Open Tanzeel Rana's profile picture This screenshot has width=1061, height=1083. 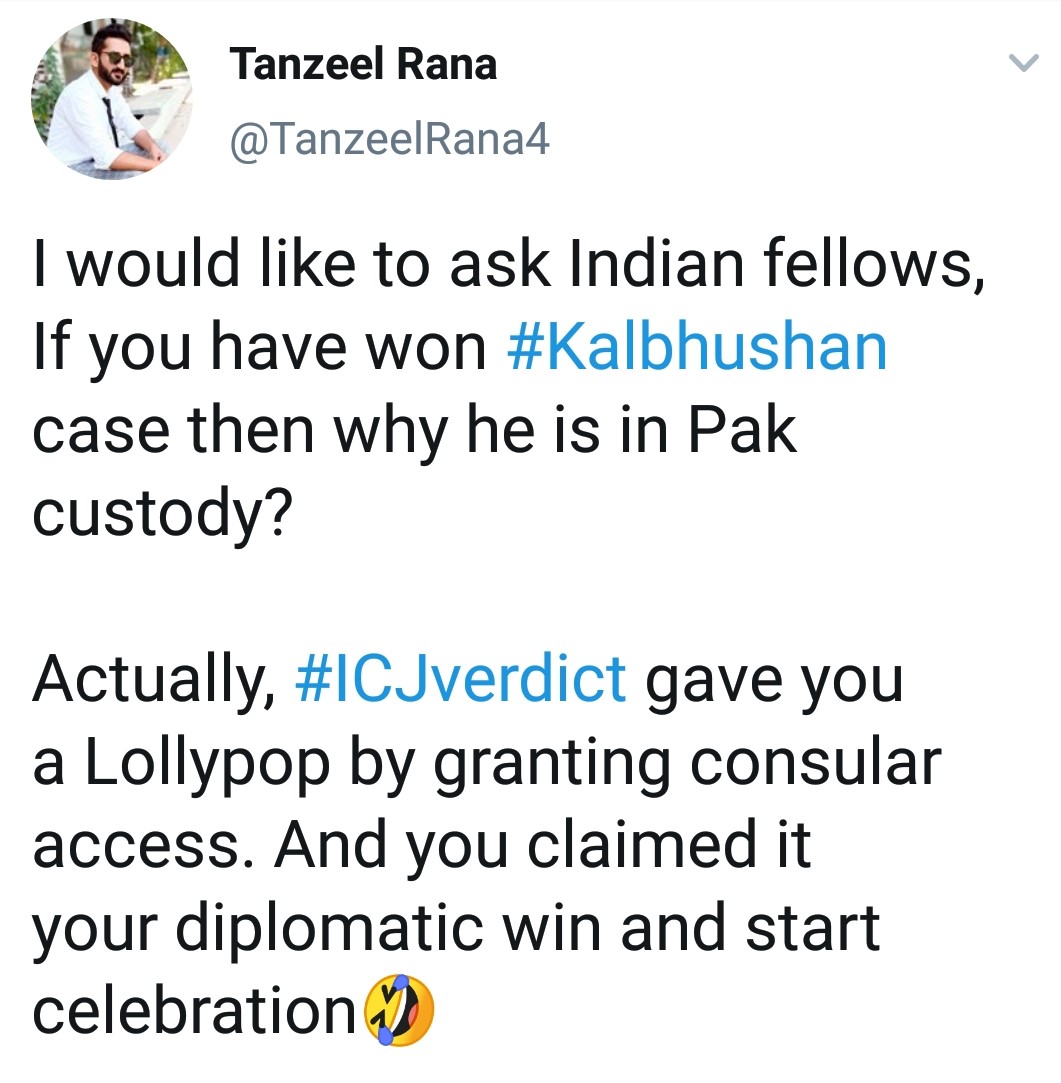tap(111, 99)
